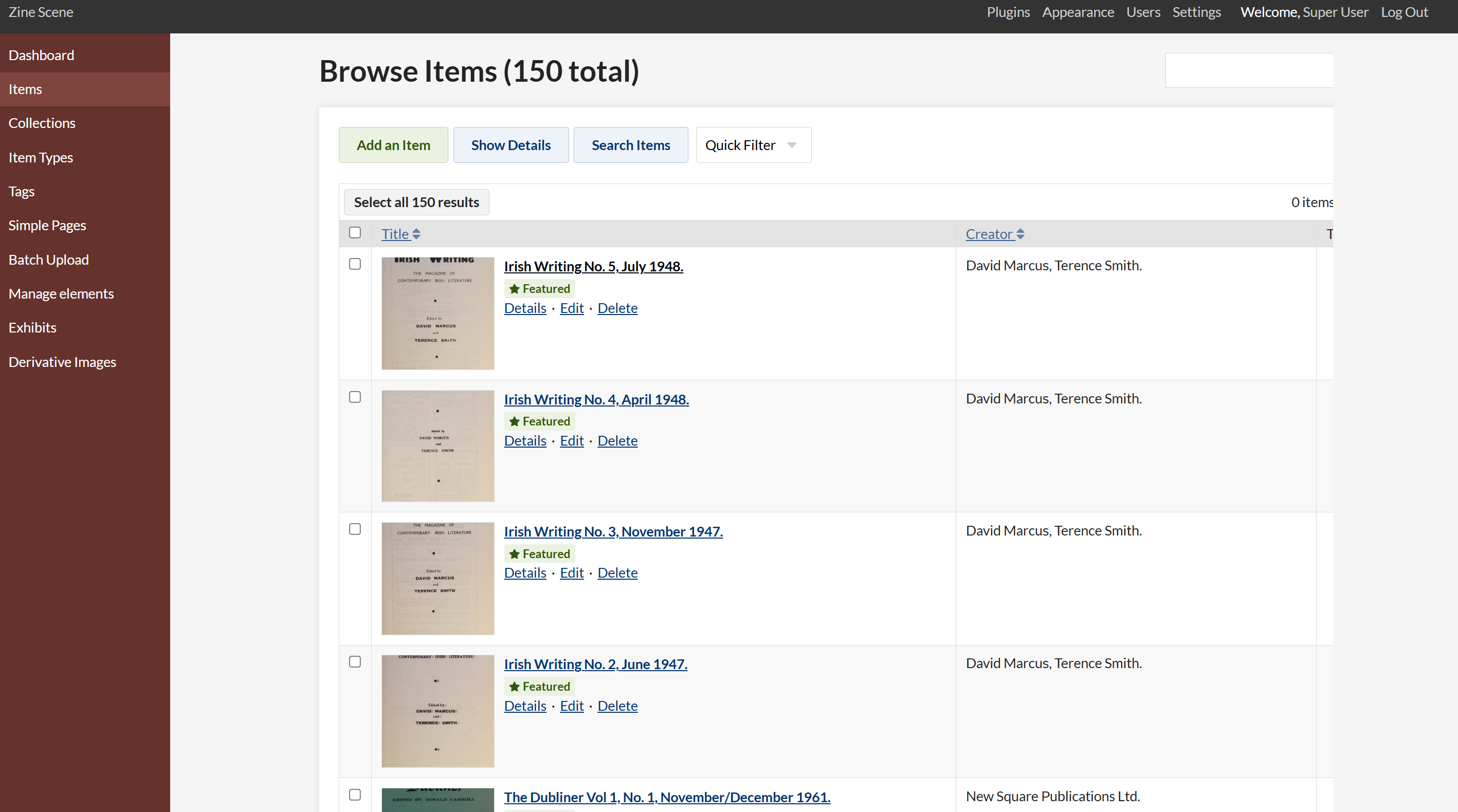Viewport: 1458px width, 812px height.
Task: Click creator text for Irish Writing No. 5
Action: (x=1054, y=266)
